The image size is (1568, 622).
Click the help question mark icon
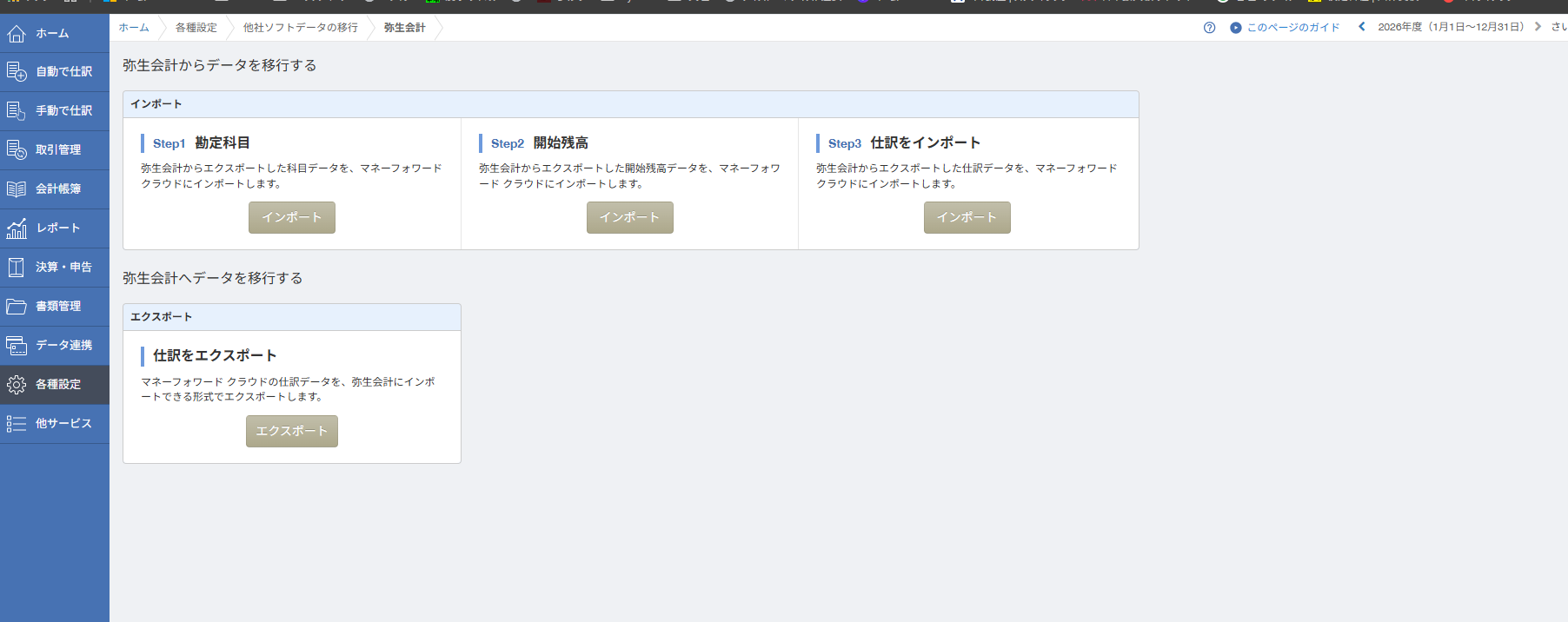pyautogui.click(x=1209, y=28)
